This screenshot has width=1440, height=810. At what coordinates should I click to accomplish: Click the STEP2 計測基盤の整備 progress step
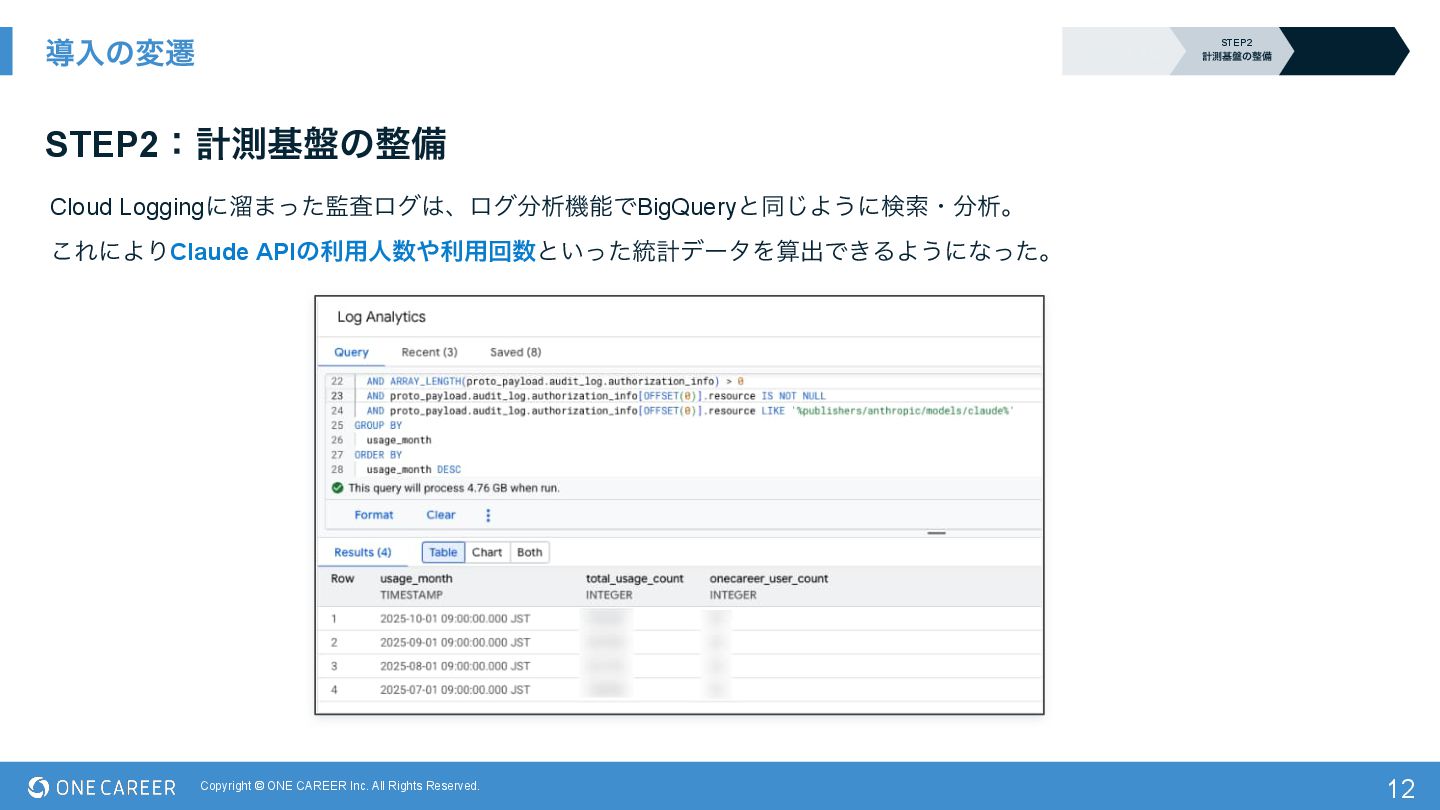(x=1236, y=50)
